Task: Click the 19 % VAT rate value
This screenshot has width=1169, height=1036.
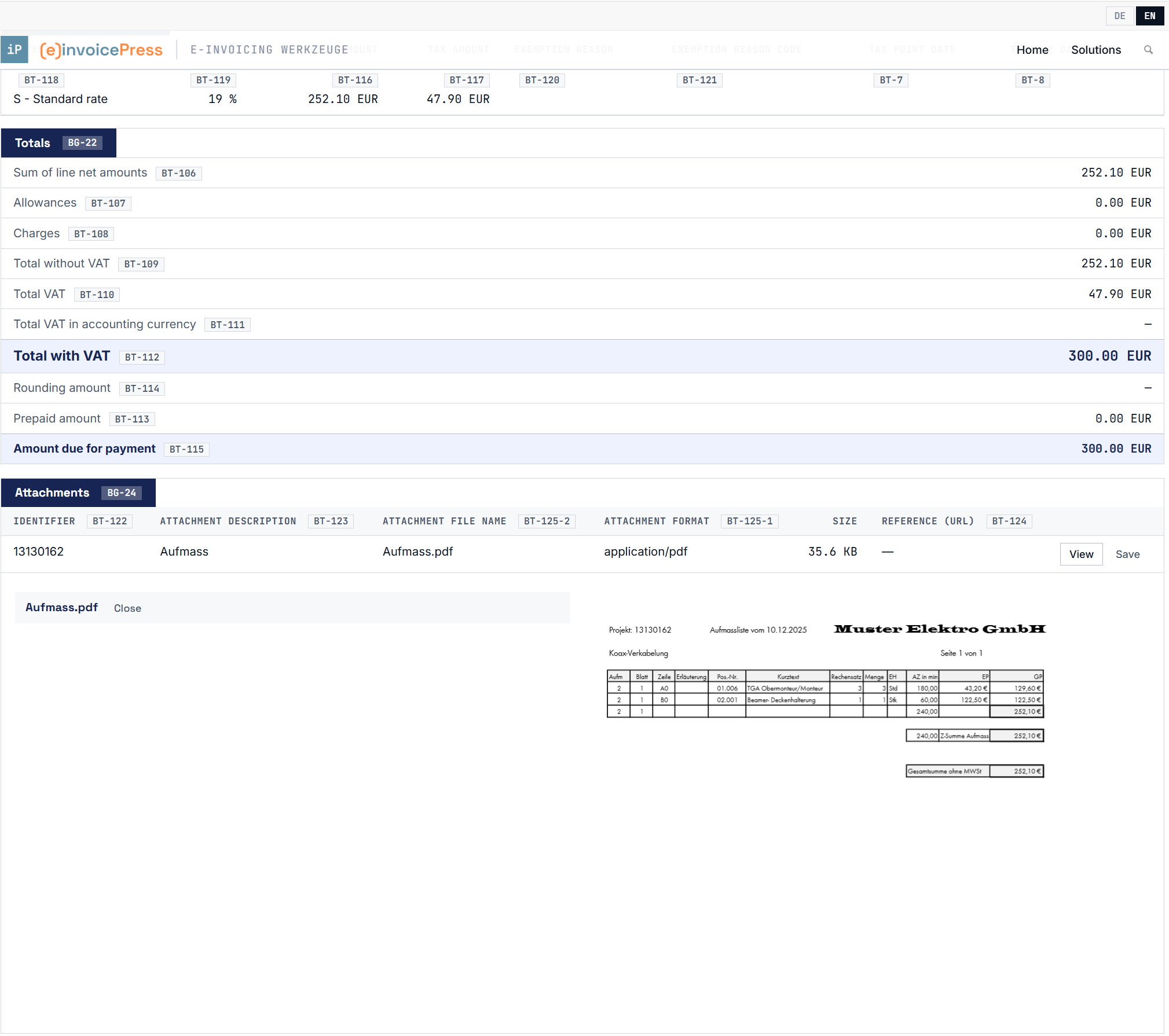Action: coord(222,99)
